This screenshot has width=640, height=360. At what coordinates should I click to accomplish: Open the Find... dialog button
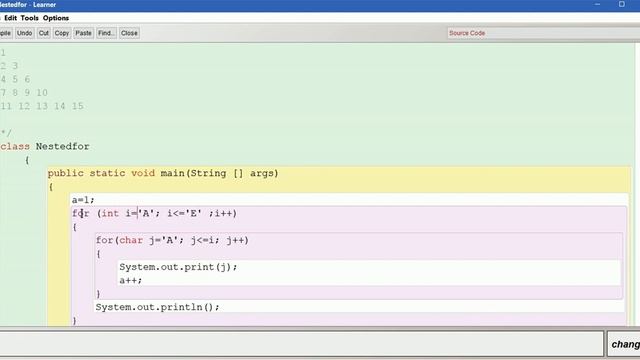(106, 33)
